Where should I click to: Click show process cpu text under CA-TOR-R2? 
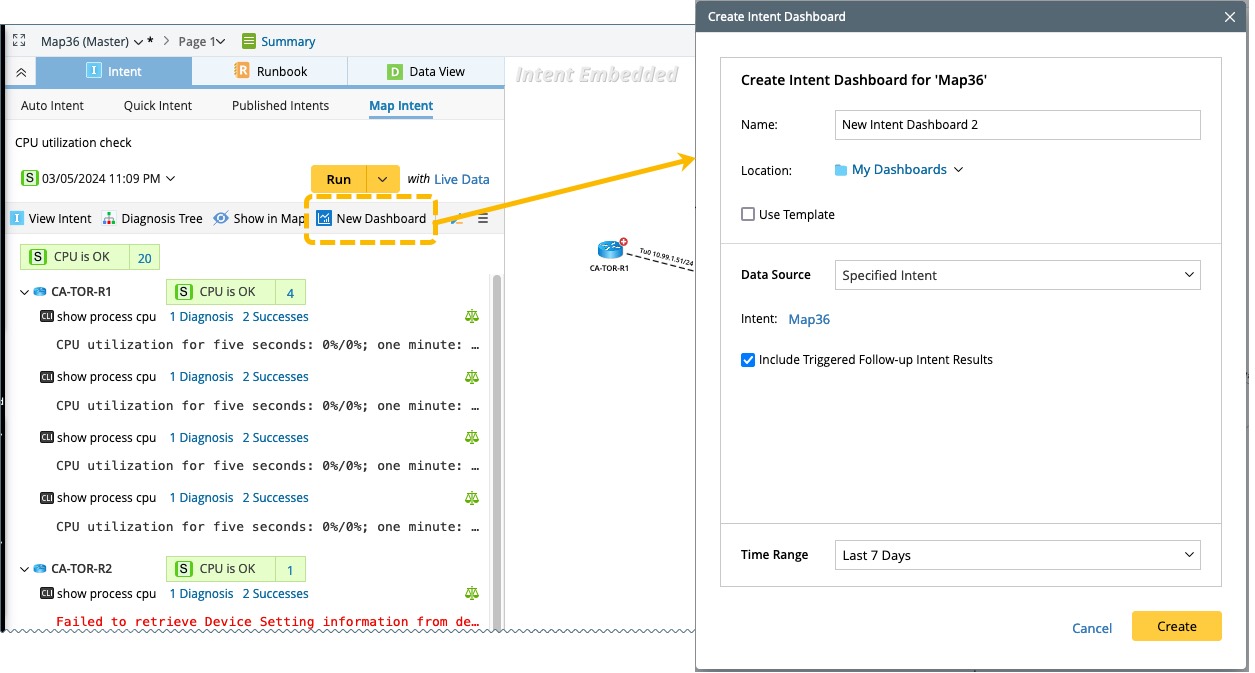107,594
